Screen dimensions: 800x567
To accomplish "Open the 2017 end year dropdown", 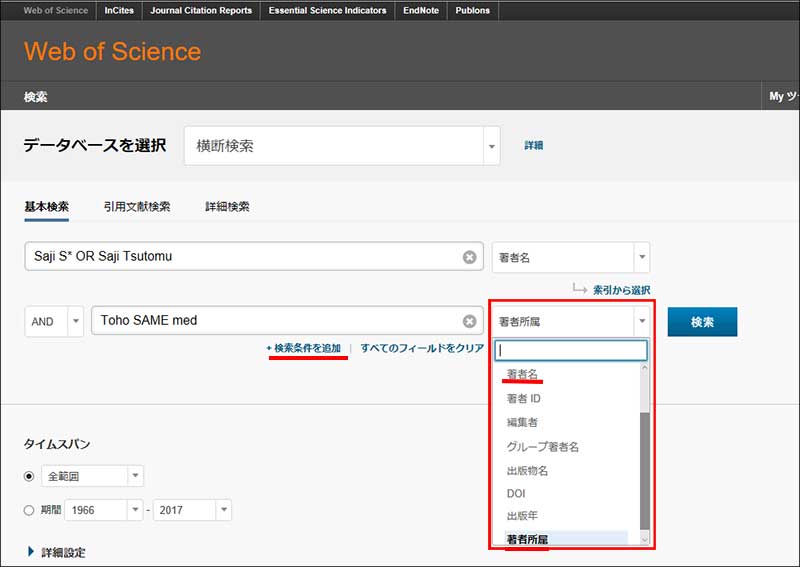I will (192, 510).
